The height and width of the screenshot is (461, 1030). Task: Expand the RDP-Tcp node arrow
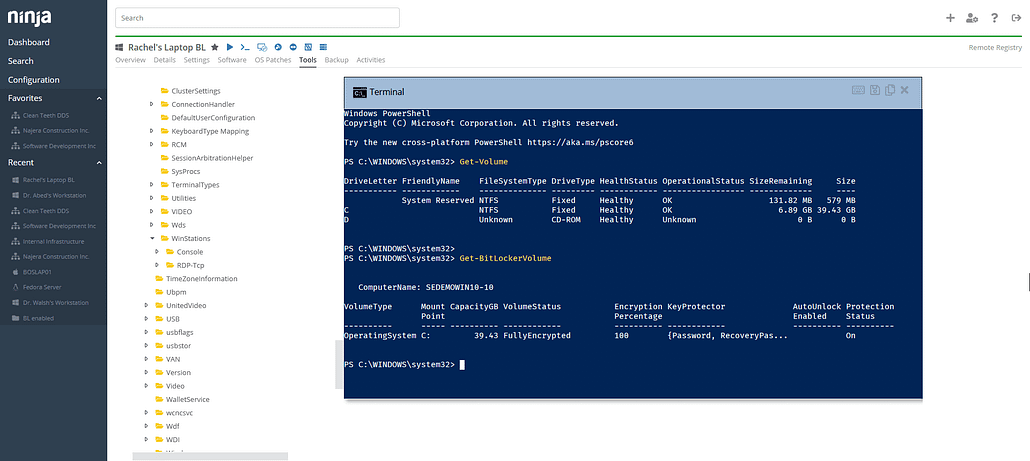coord(156,265)
